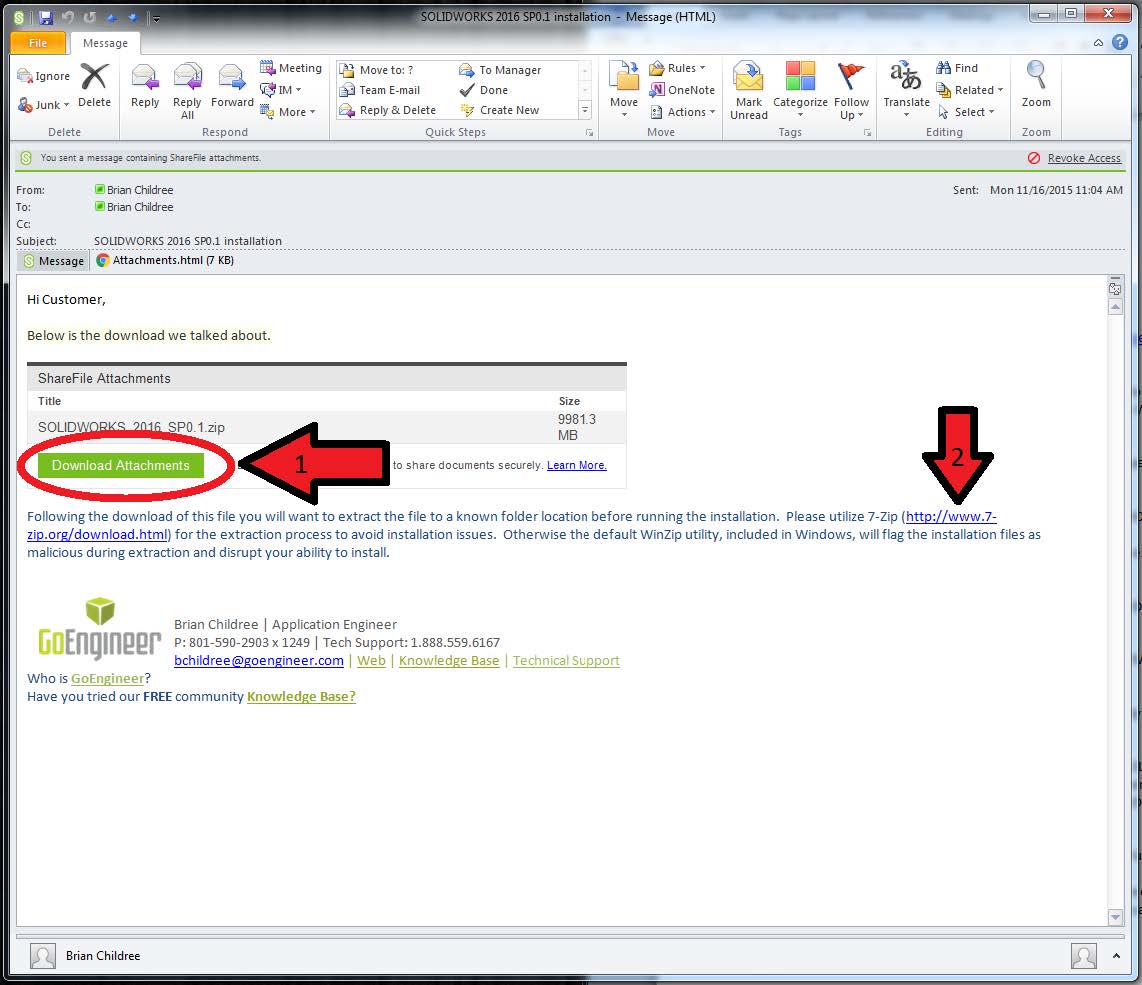Open Outlook Help via the question mark icon
Image resolution: width=1142 pixels, height=985 pixels.
(1120, 42)
